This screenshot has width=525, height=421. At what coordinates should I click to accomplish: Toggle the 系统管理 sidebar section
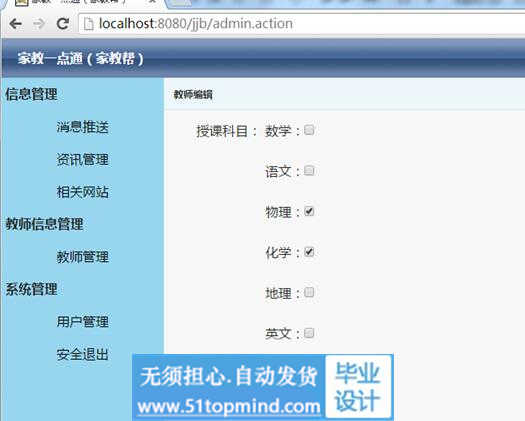click(x=31, y=289)
